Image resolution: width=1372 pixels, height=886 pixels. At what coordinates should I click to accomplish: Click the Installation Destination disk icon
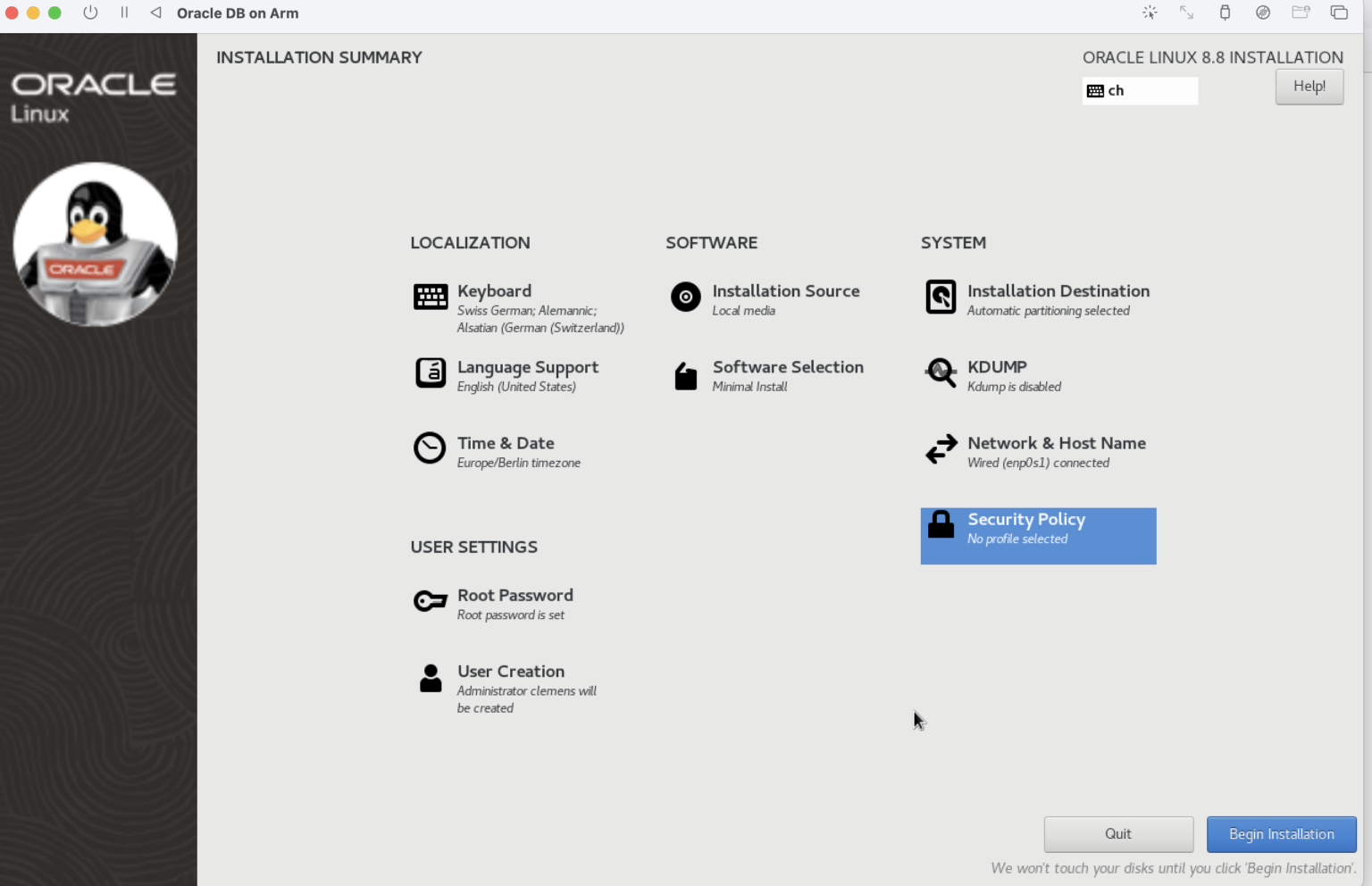point(941,297)
